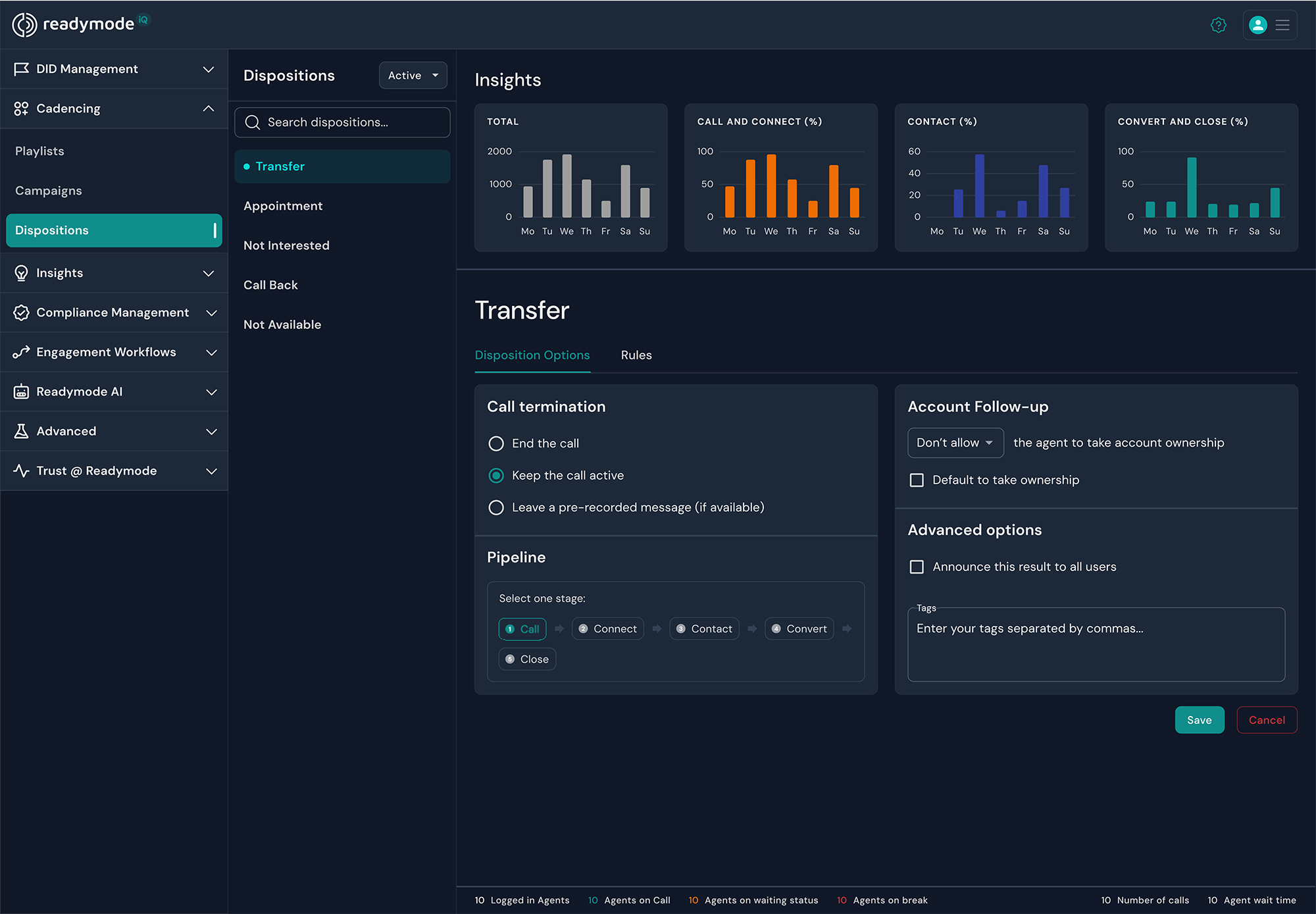
Task: Select the Convert pipeline stage
Action: point(799,628)
